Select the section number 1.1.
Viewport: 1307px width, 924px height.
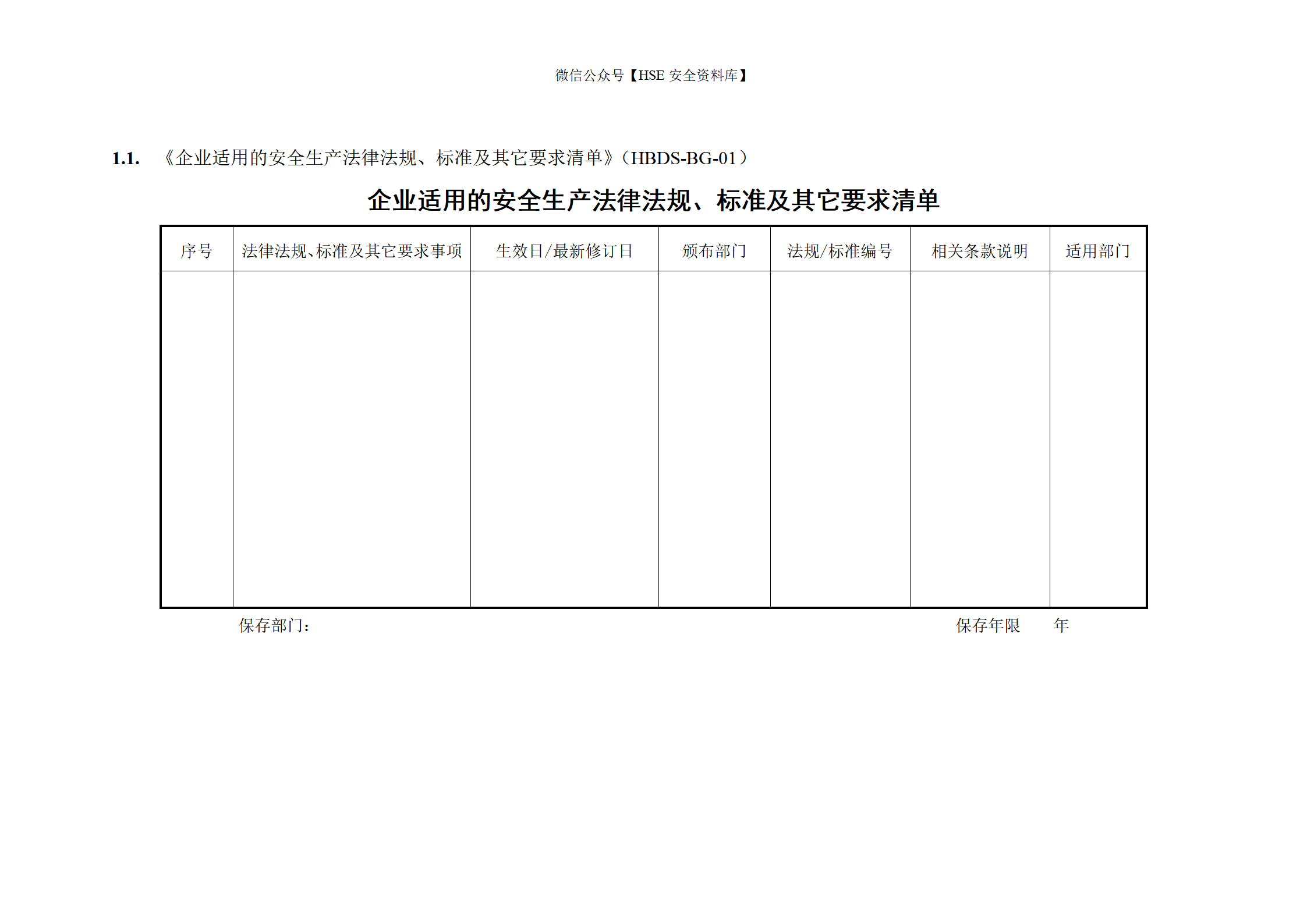(x=126, y=158)
